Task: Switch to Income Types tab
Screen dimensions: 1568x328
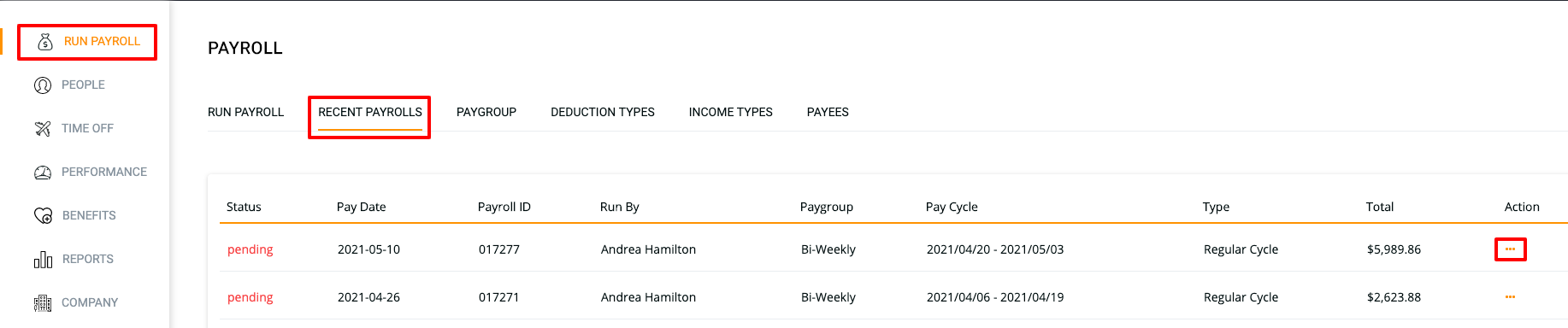Action: [731, 112]
